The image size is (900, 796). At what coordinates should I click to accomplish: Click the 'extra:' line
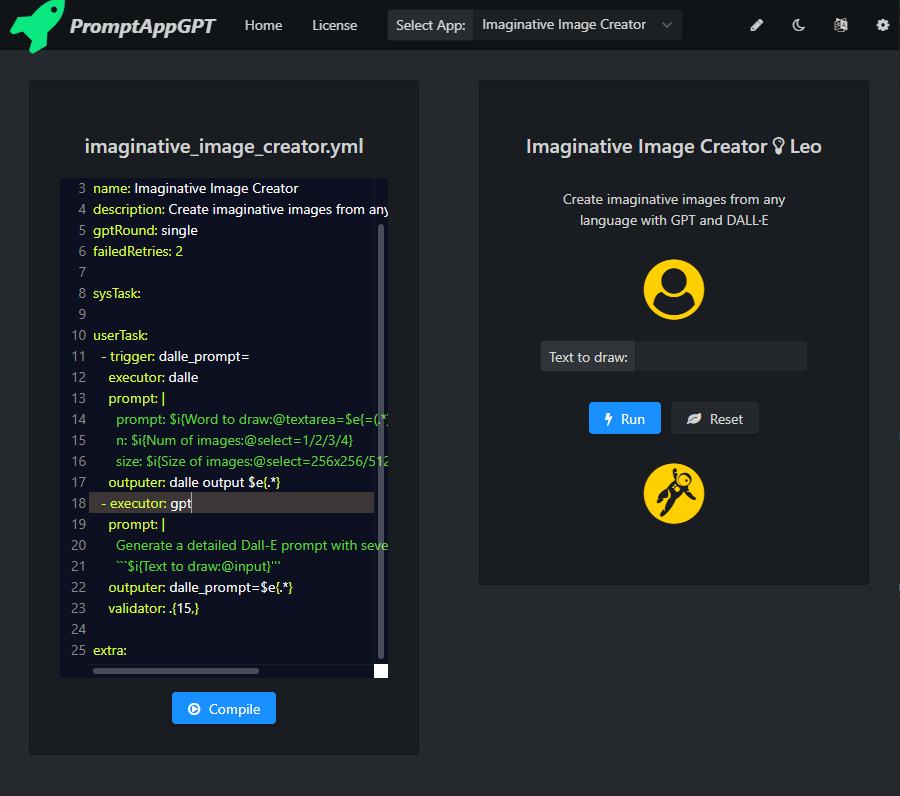110,650
